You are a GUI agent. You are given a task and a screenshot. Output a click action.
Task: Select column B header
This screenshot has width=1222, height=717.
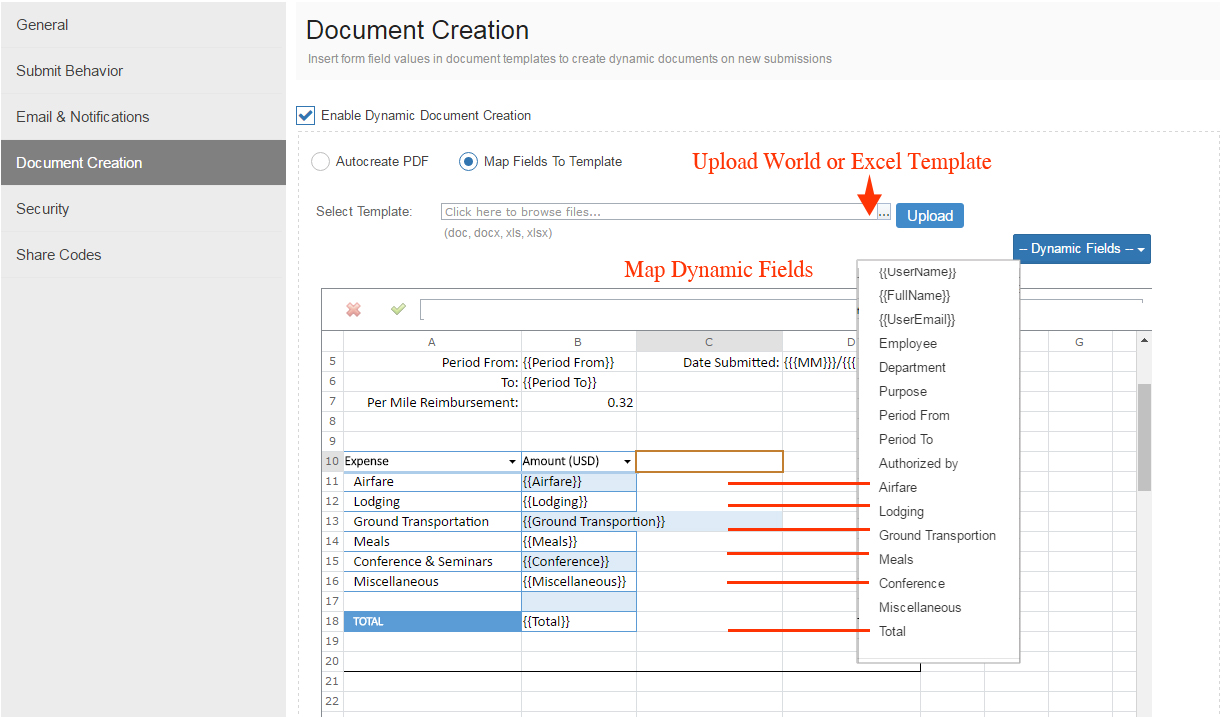pos(578,342)
